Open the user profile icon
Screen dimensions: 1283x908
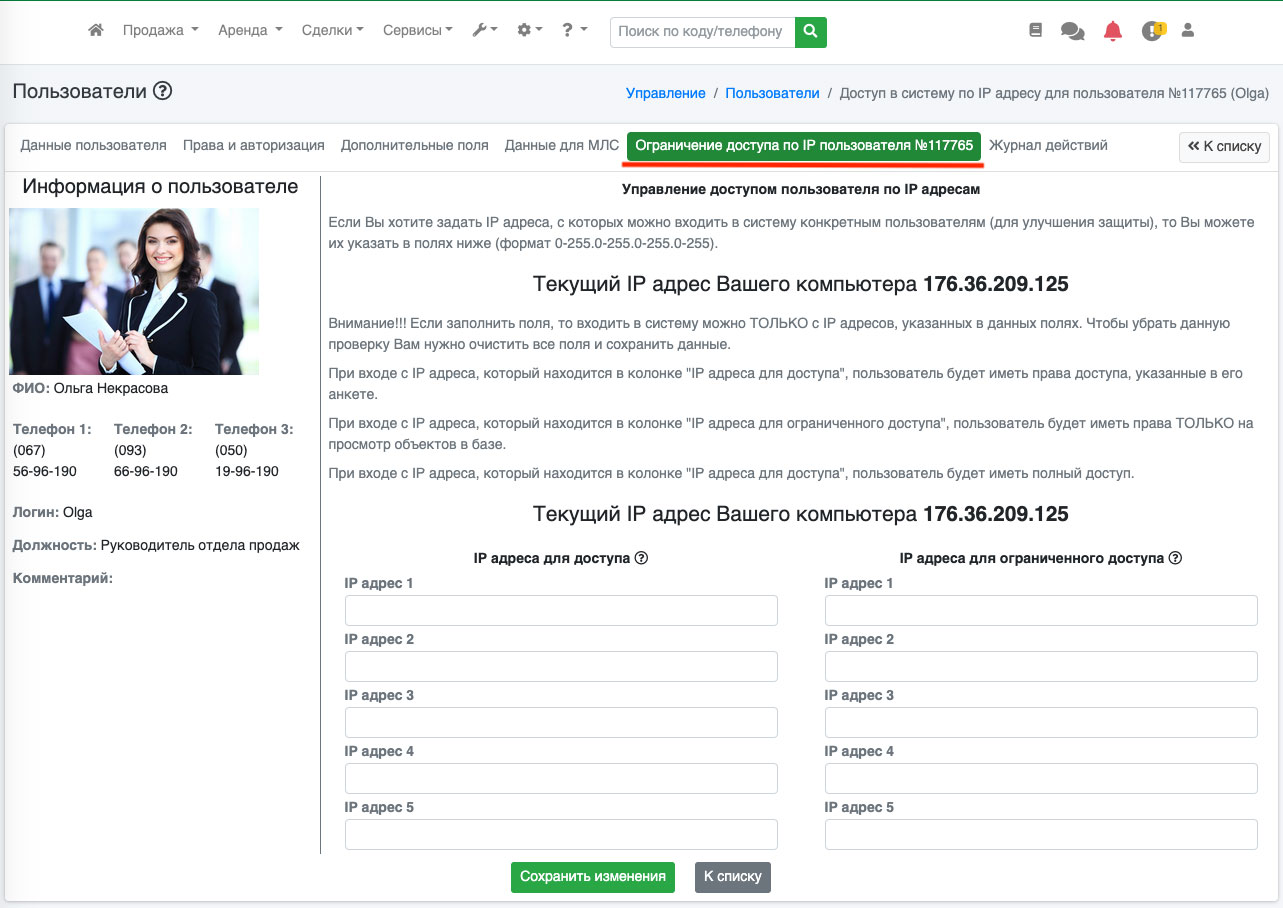pyautogui.click(x=1188, y=31)
